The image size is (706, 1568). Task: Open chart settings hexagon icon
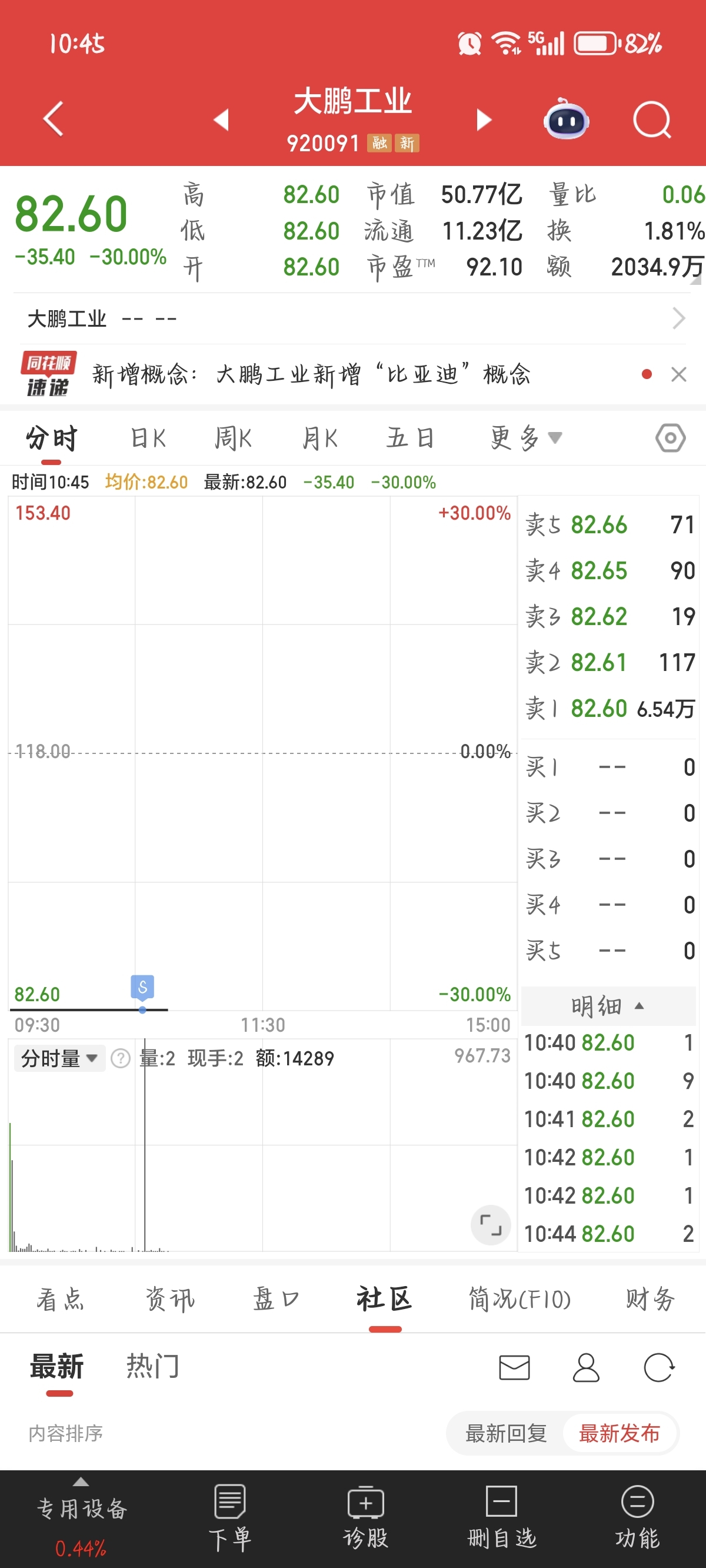click(x=670, y=438)
